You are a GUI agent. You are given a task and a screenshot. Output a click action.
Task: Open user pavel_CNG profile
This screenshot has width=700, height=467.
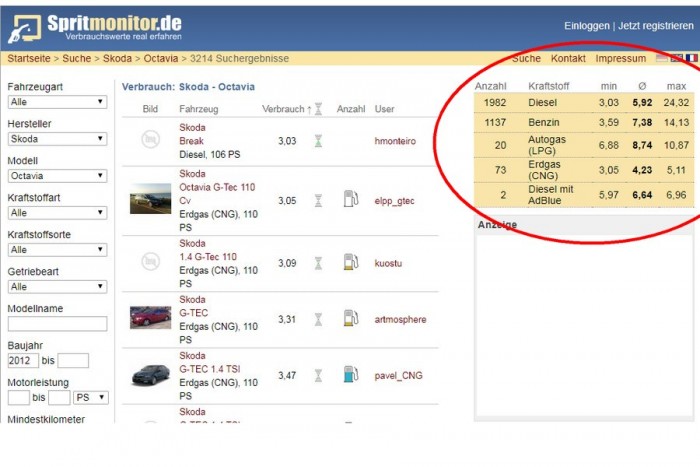[x=398, y=375]
